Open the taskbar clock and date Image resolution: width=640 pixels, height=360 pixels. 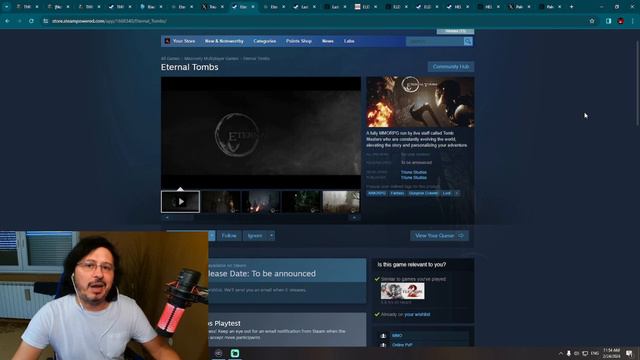point(611,353)
